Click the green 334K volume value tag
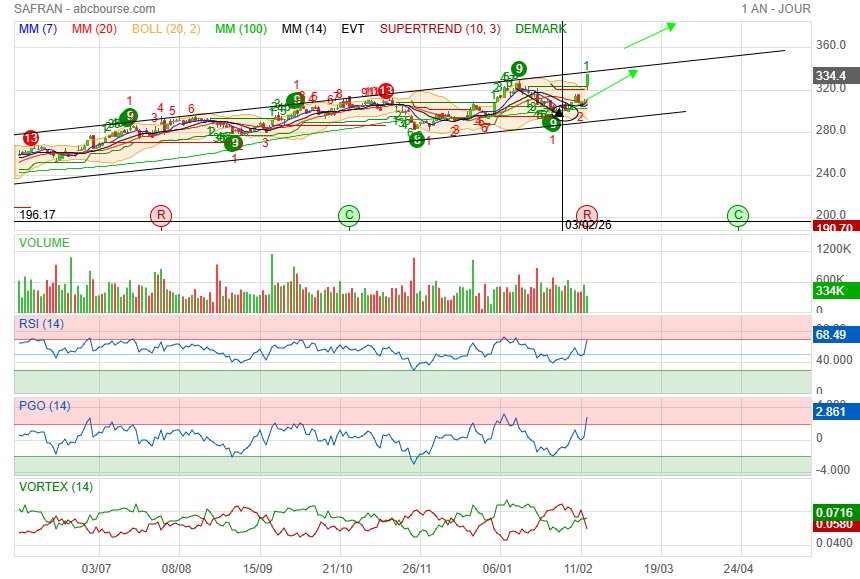The width and height of the screenshot is (860, 579). pyautogui.click(x=835, y=291)
